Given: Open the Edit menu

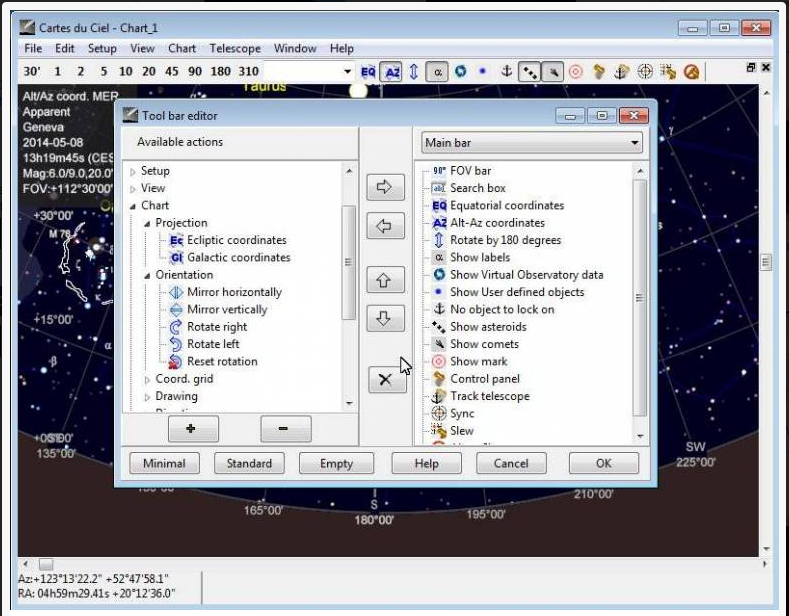Looking at the screenshot, I should (x=64, y=48).
